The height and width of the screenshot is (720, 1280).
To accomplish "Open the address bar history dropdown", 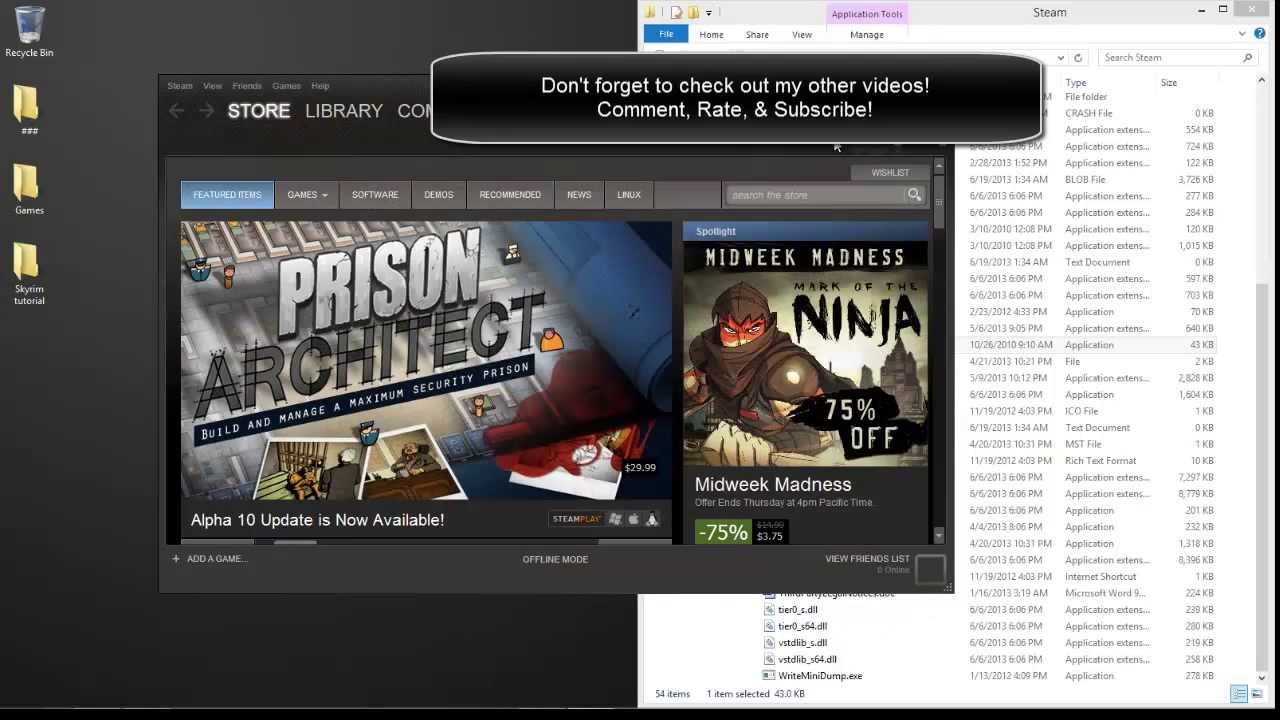I will tap(1061, 58).
